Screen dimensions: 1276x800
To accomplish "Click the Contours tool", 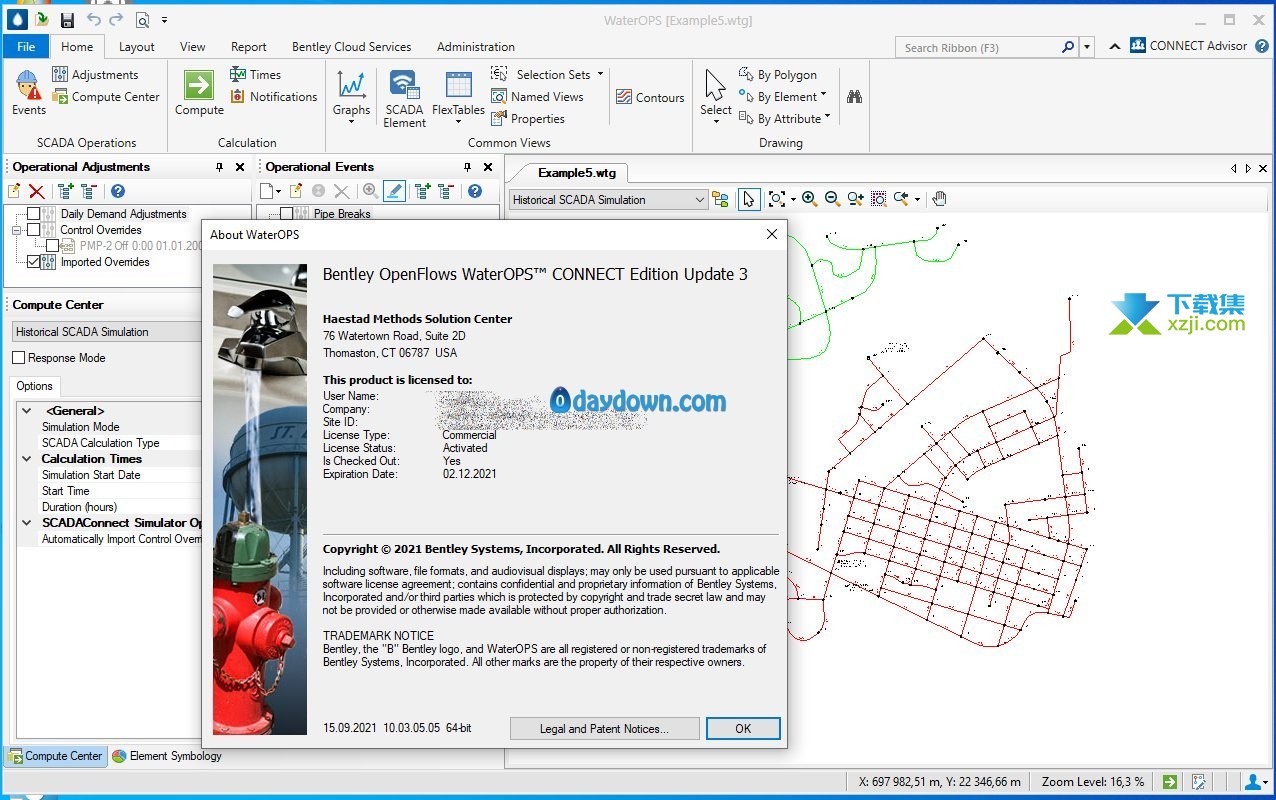I will pos(650,97).
